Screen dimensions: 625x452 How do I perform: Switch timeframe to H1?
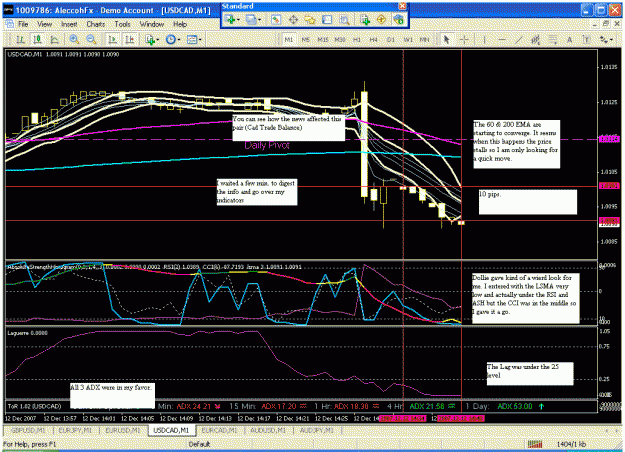[357, 39]
